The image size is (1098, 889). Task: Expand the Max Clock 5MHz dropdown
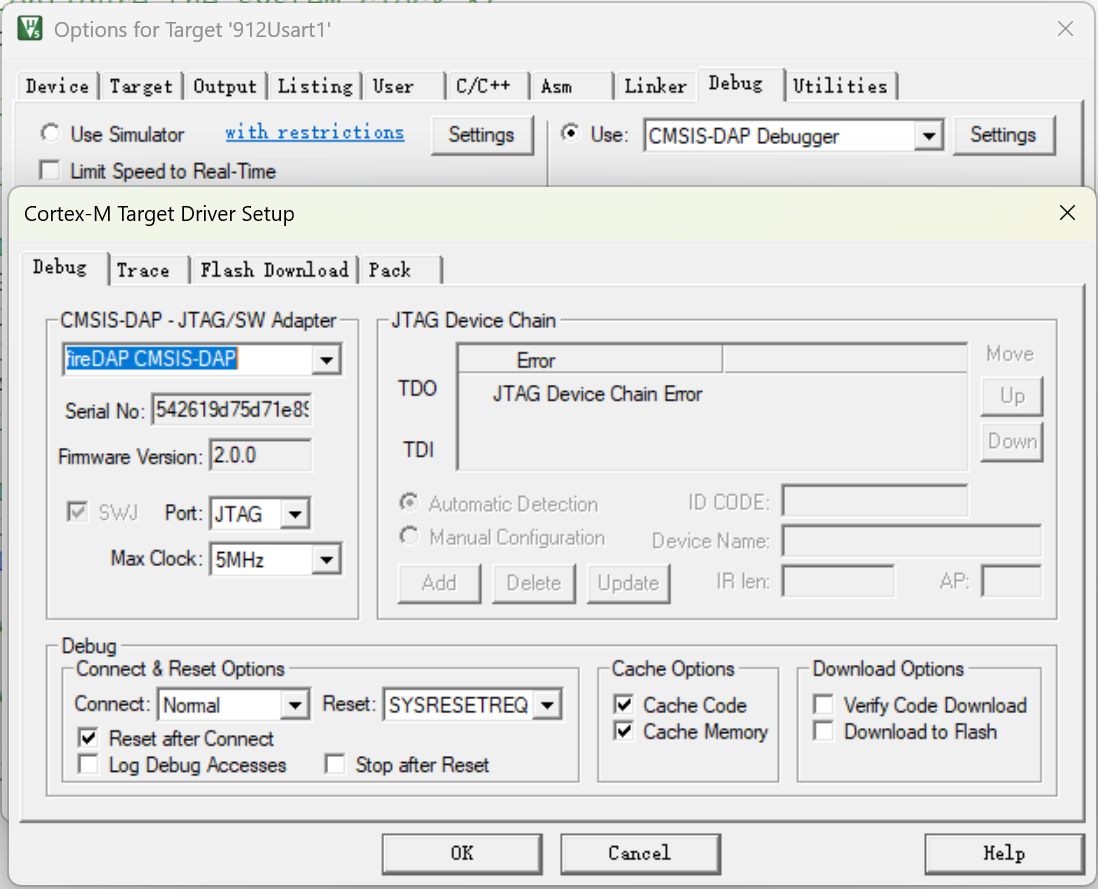tap(326, 559)
